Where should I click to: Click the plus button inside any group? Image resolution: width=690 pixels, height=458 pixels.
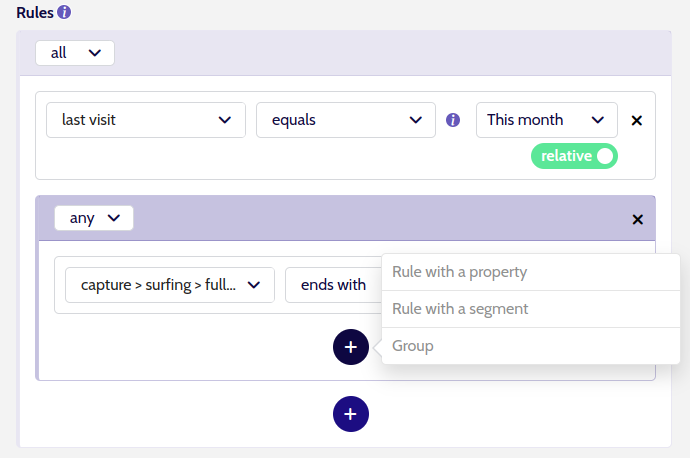351,347
